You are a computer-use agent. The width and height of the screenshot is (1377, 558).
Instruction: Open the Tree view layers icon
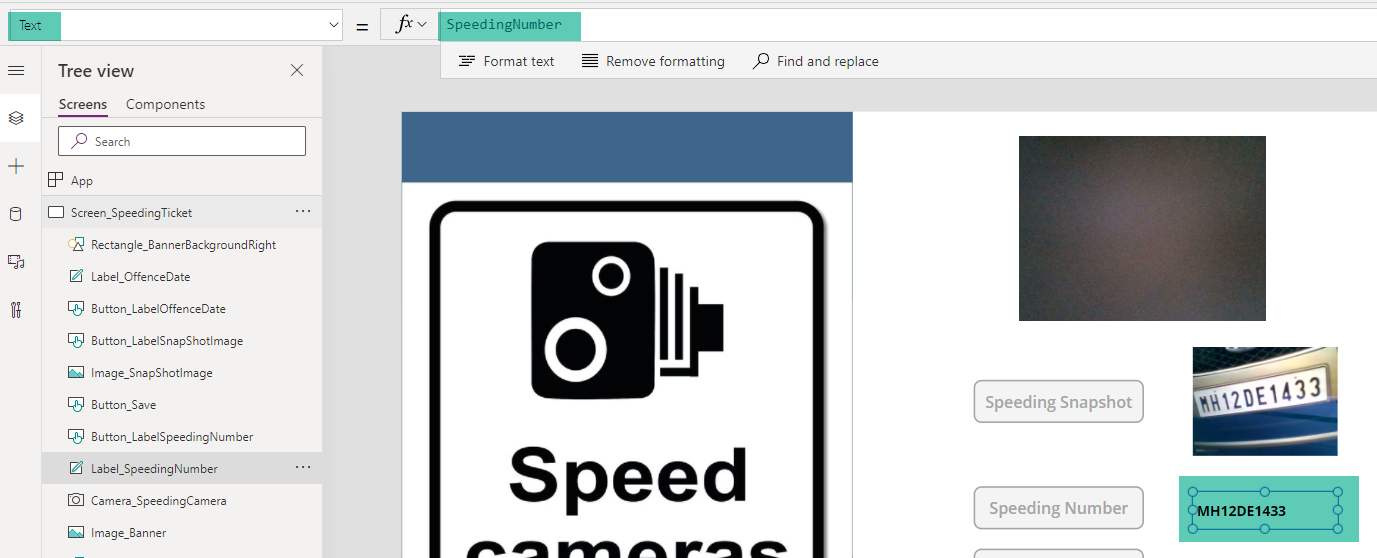click(15, 118)
